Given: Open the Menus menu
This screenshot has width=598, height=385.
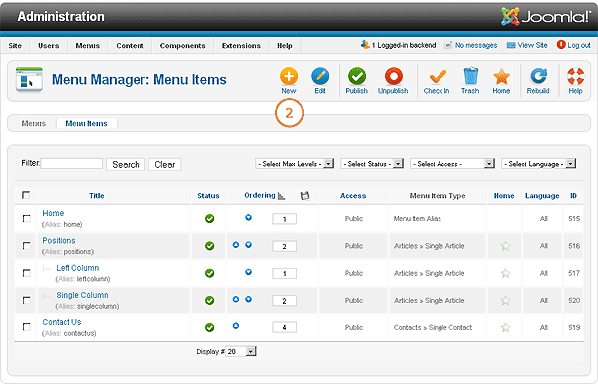Looking at the screenshot, I should click(x=88, y=46).
